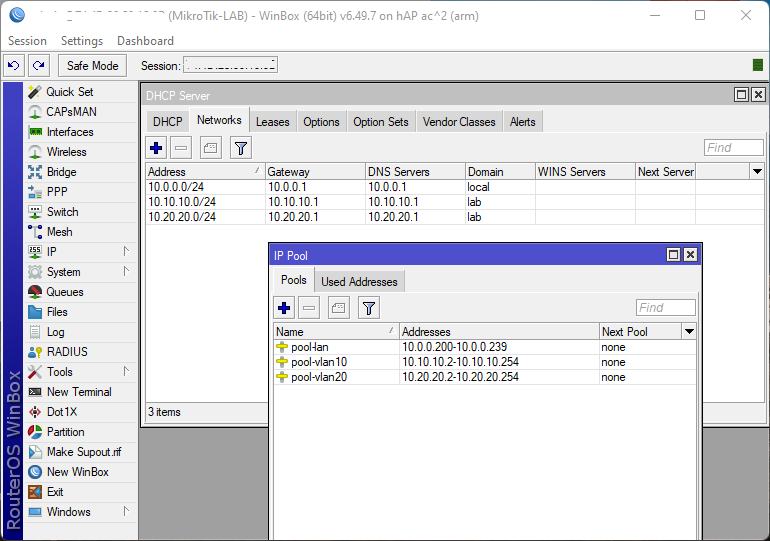770x541 pixels.
Task: Open Dot1X menu
Action: tap(62, 412)
